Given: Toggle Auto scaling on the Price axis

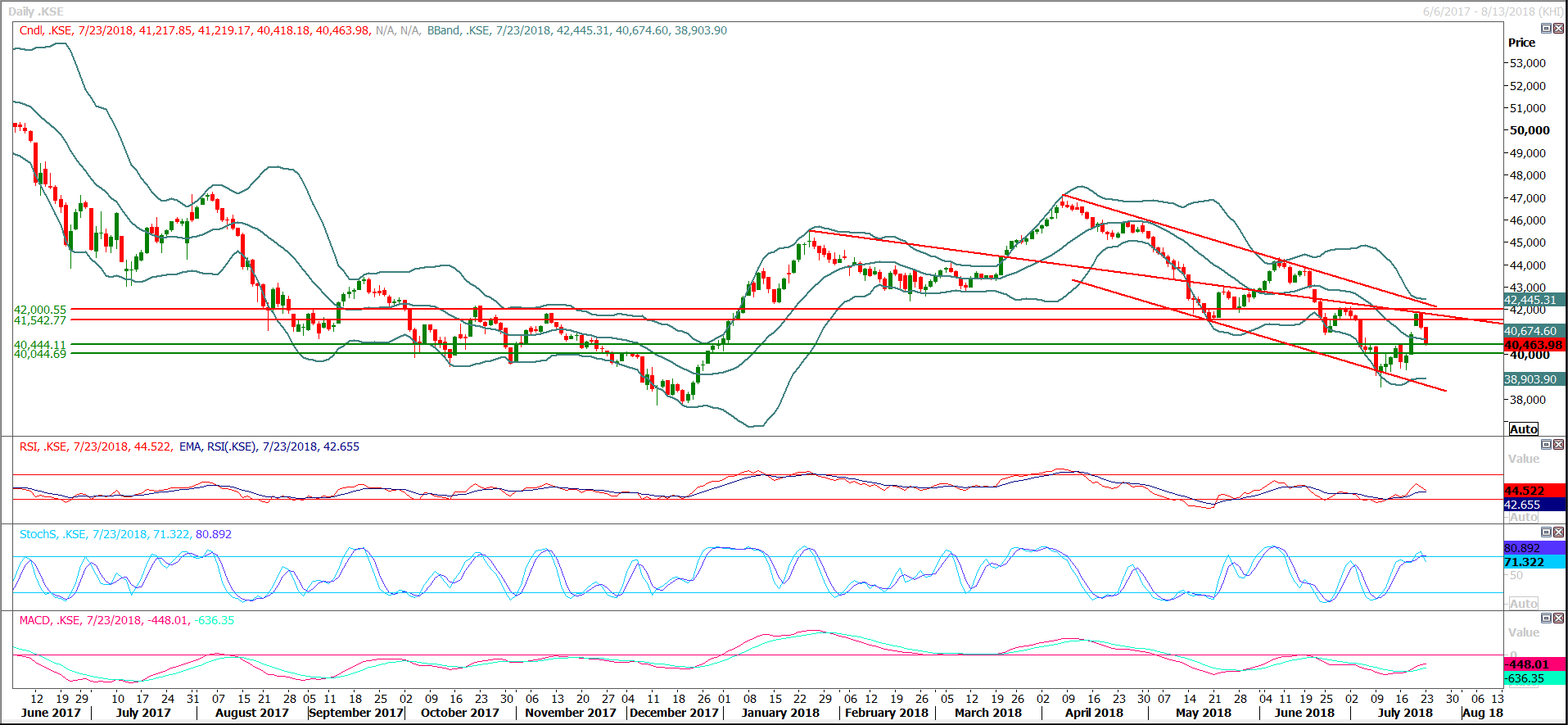Looking at the screenshot, I should point(1523,429).
